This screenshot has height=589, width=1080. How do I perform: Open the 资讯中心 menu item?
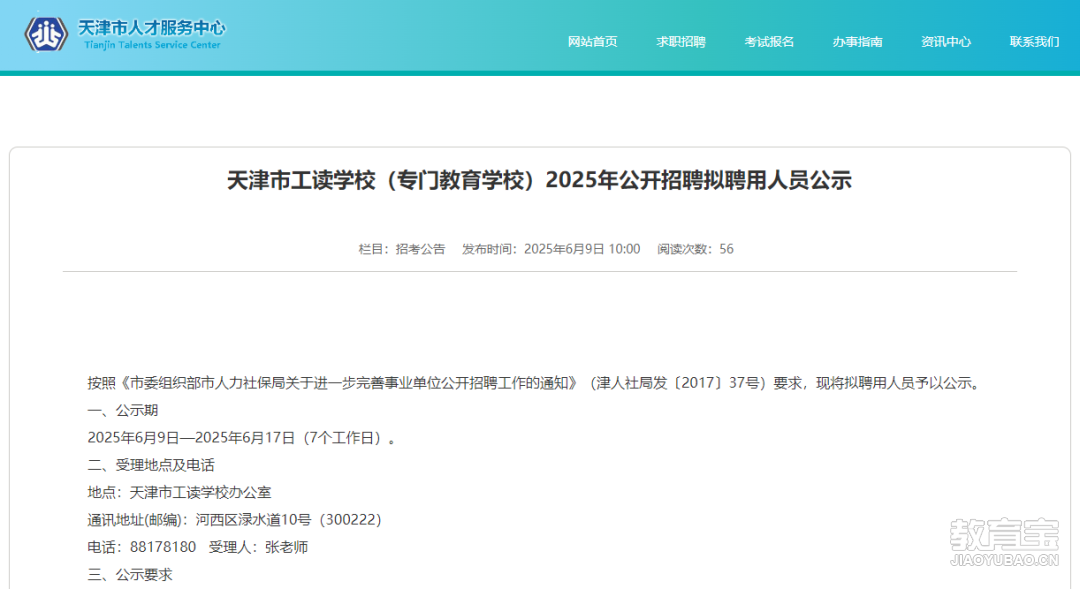946,41
